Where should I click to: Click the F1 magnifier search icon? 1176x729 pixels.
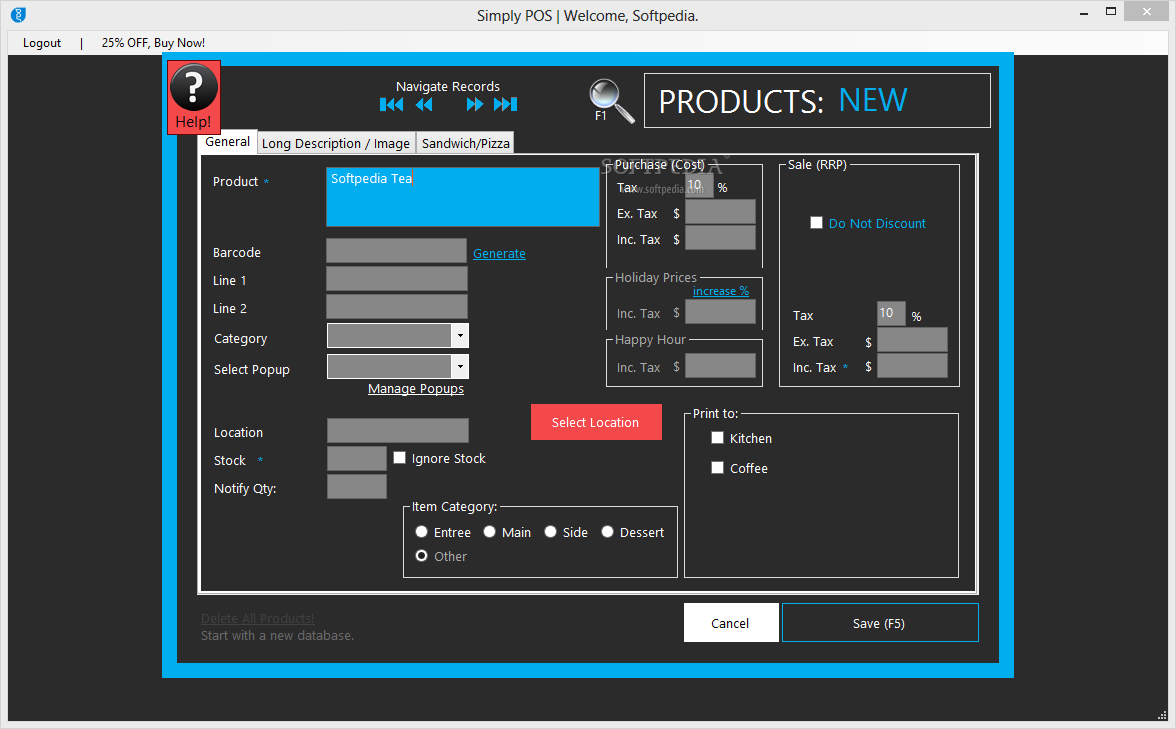[611, 100]
